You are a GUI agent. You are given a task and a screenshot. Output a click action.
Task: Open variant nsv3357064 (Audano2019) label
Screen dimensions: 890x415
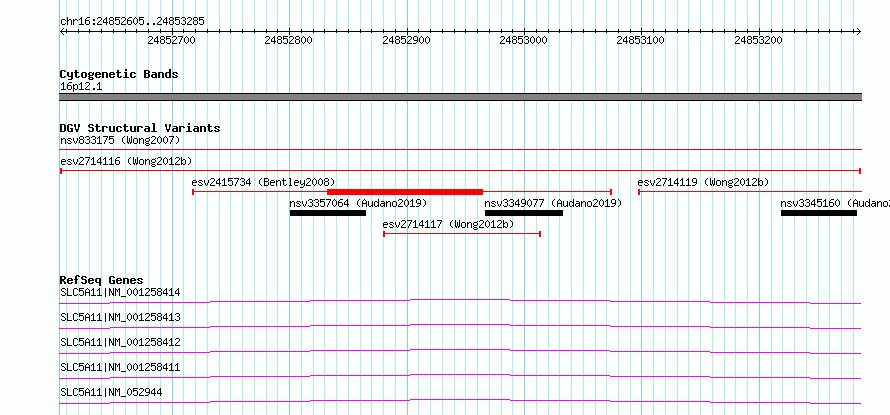(358, 203)
